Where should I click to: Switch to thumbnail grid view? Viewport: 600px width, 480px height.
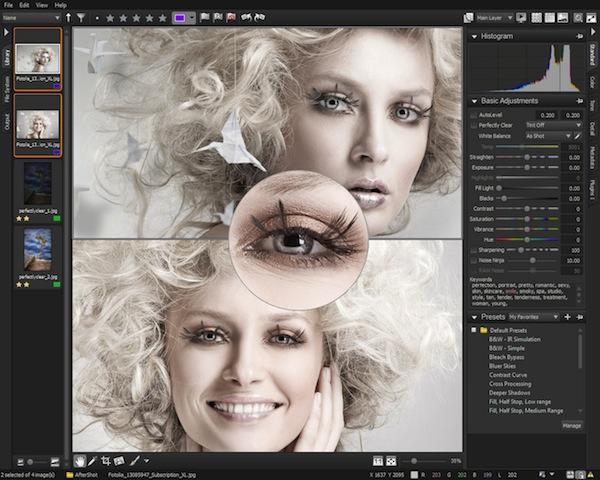536,18
